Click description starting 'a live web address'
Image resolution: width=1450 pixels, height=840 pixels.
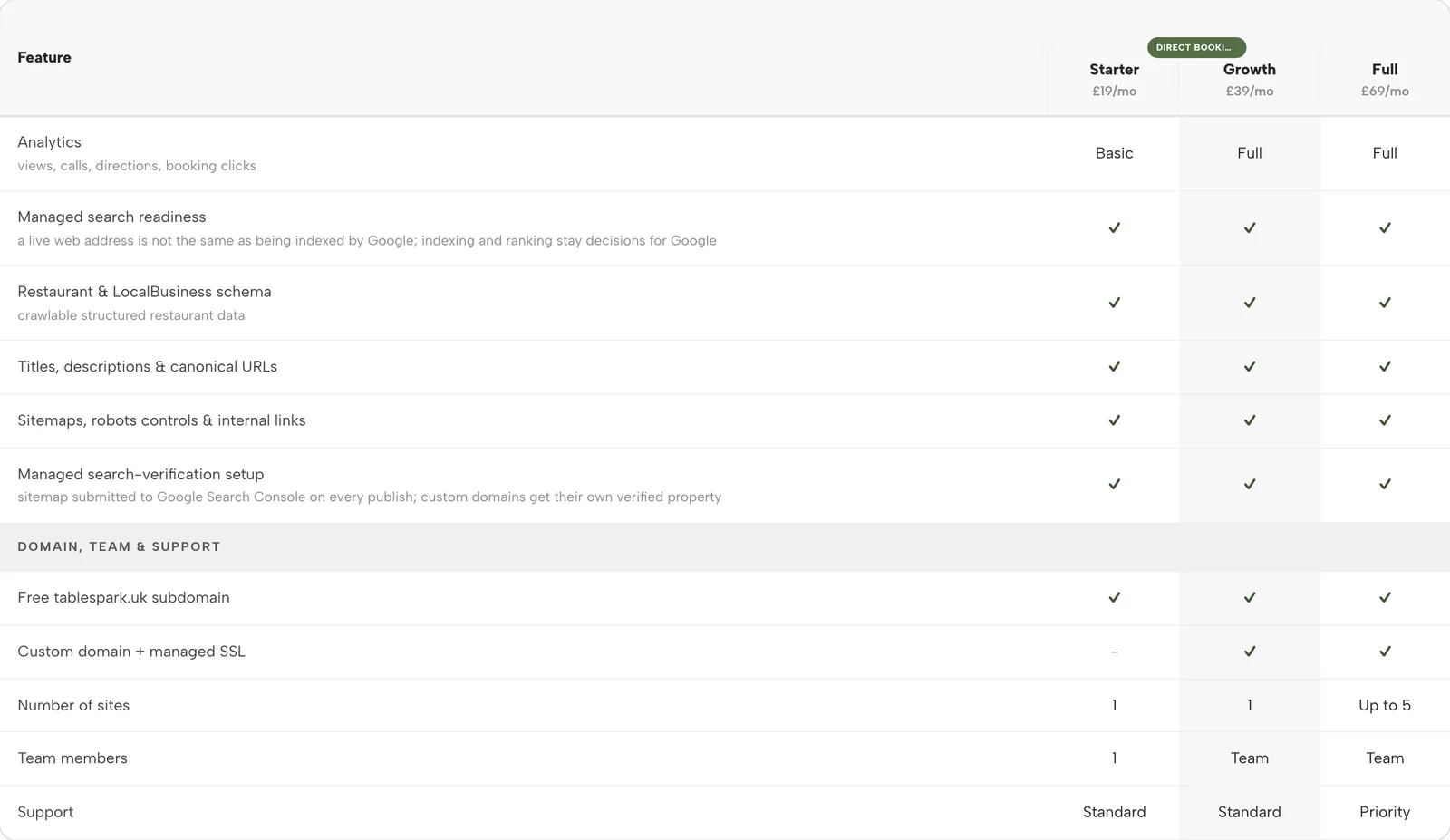367,241
